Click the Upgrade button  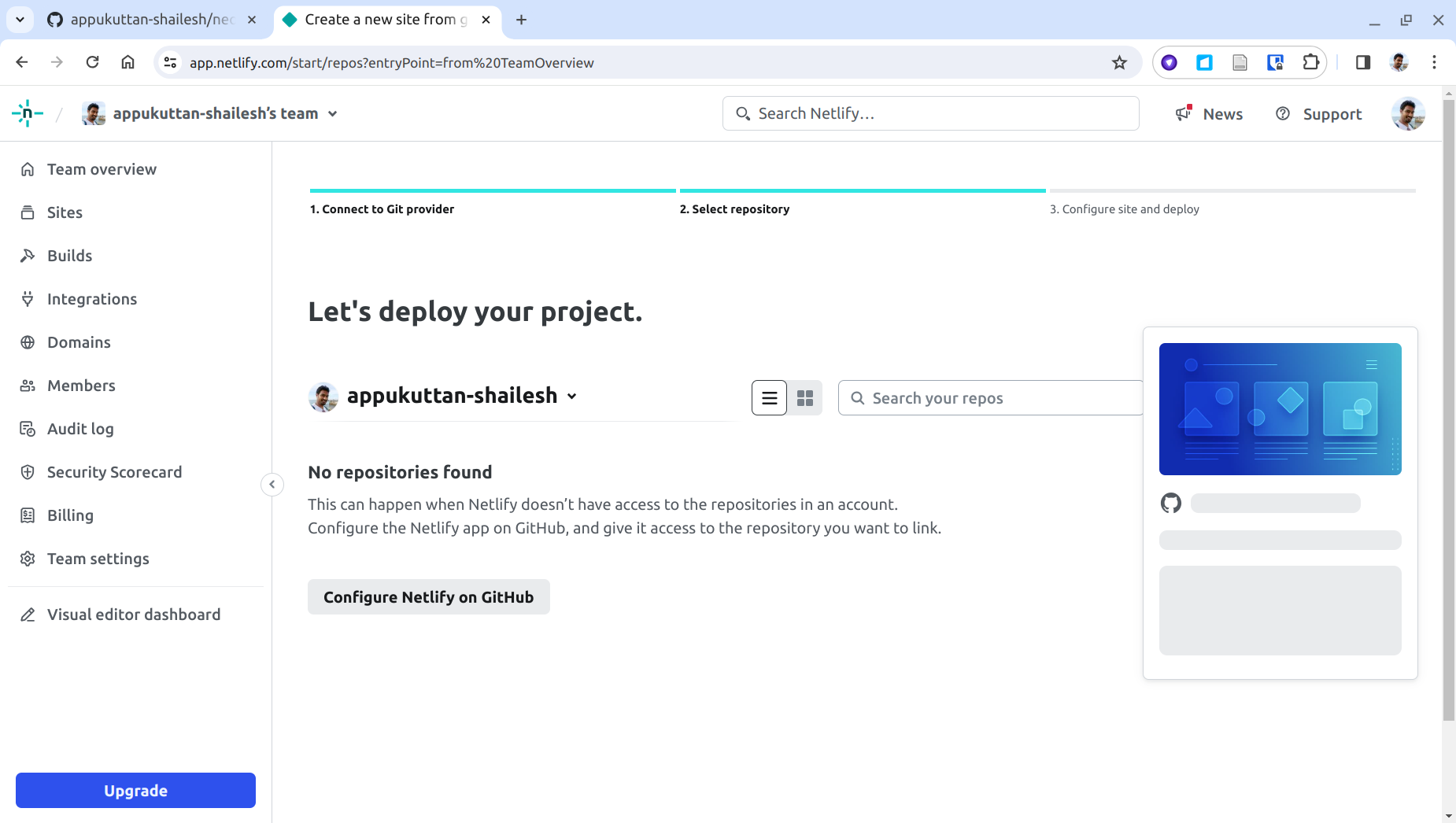[x=135, y=790]
